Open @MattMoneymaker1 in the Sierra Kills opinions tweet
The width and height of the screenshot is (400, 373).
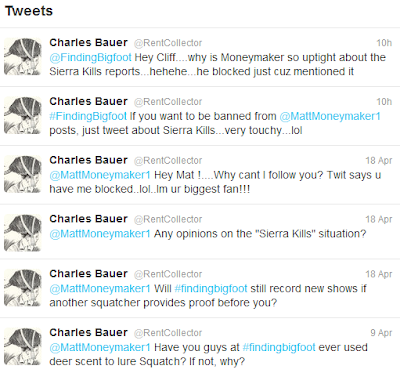click(x=100, y=233)
